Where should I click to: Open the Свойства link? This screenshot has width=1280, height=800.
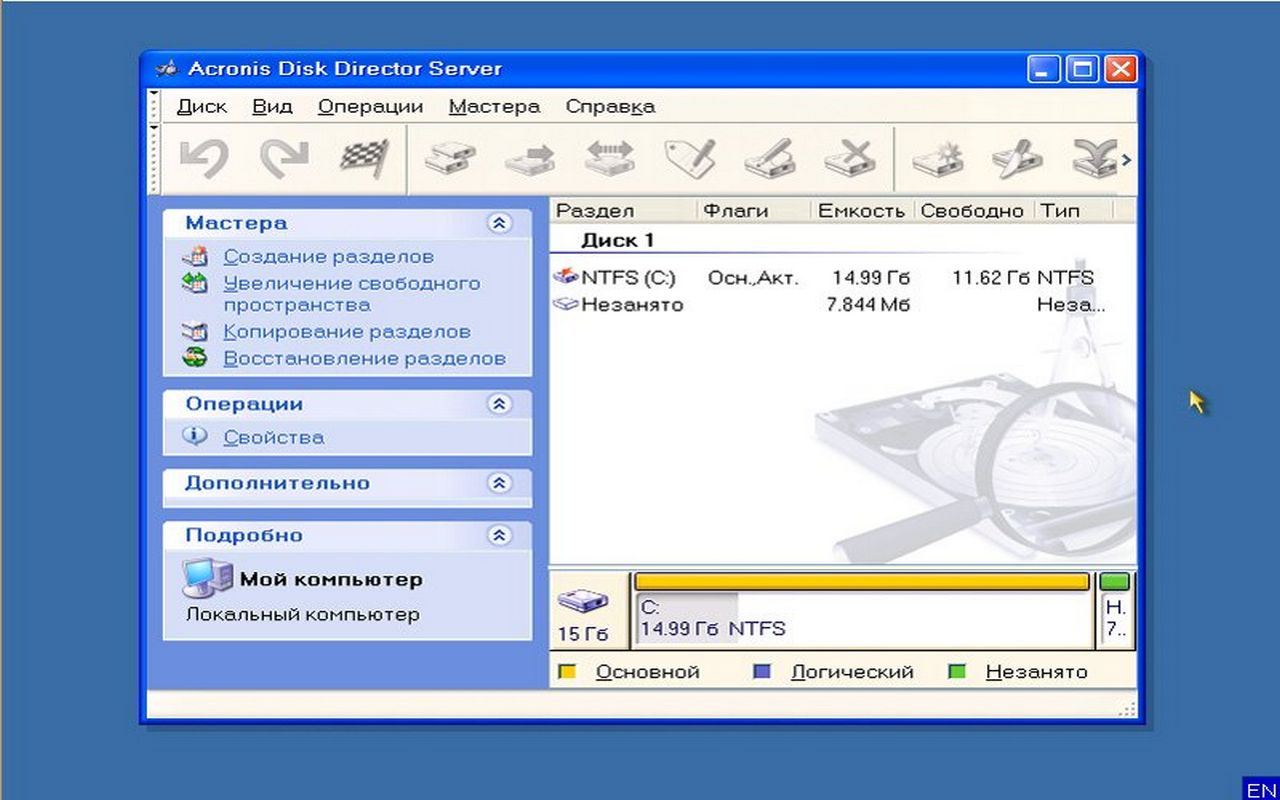[273, 437]
